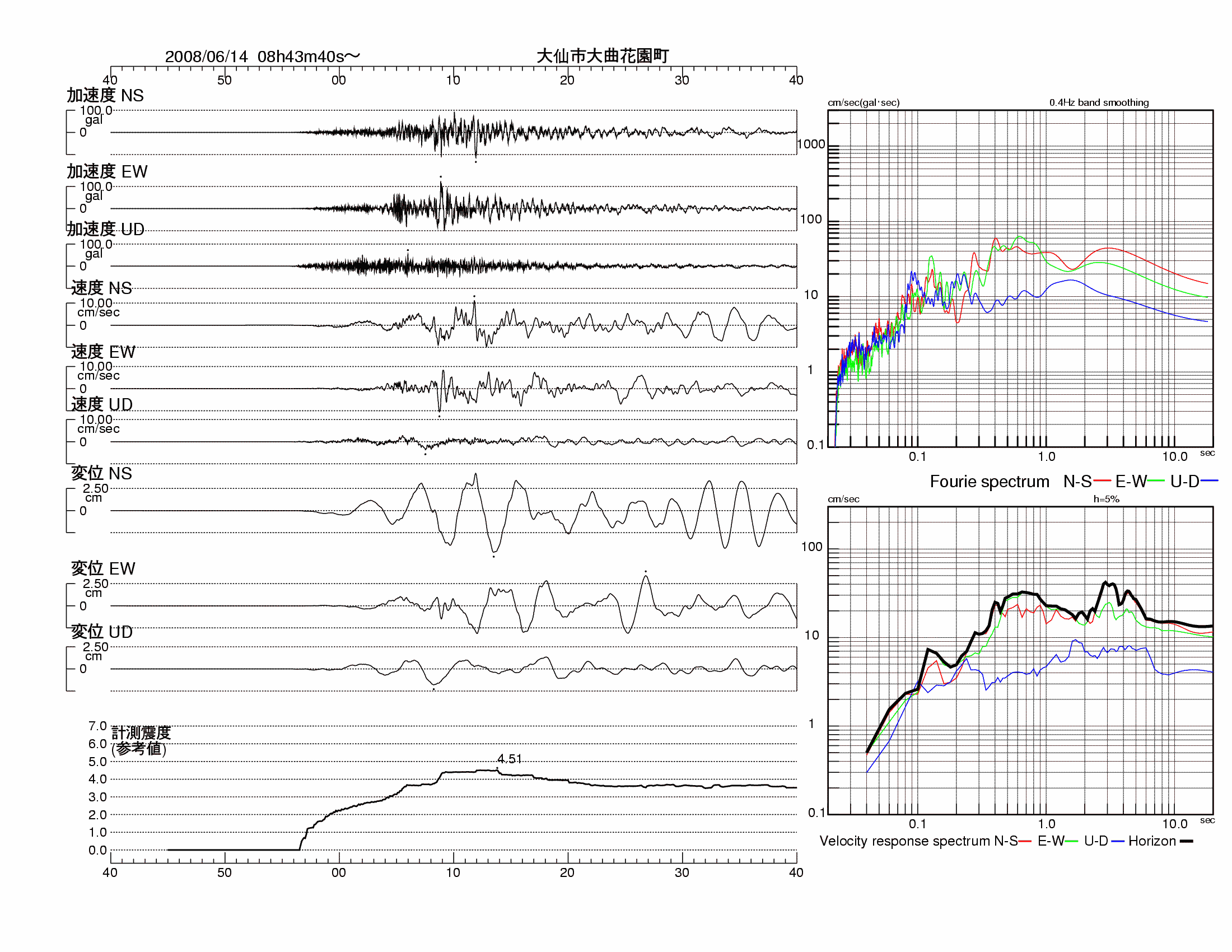The image size is (1232, 952).
Task: Click the 速度 NS trace label
Action: click(x=101, y=288)
